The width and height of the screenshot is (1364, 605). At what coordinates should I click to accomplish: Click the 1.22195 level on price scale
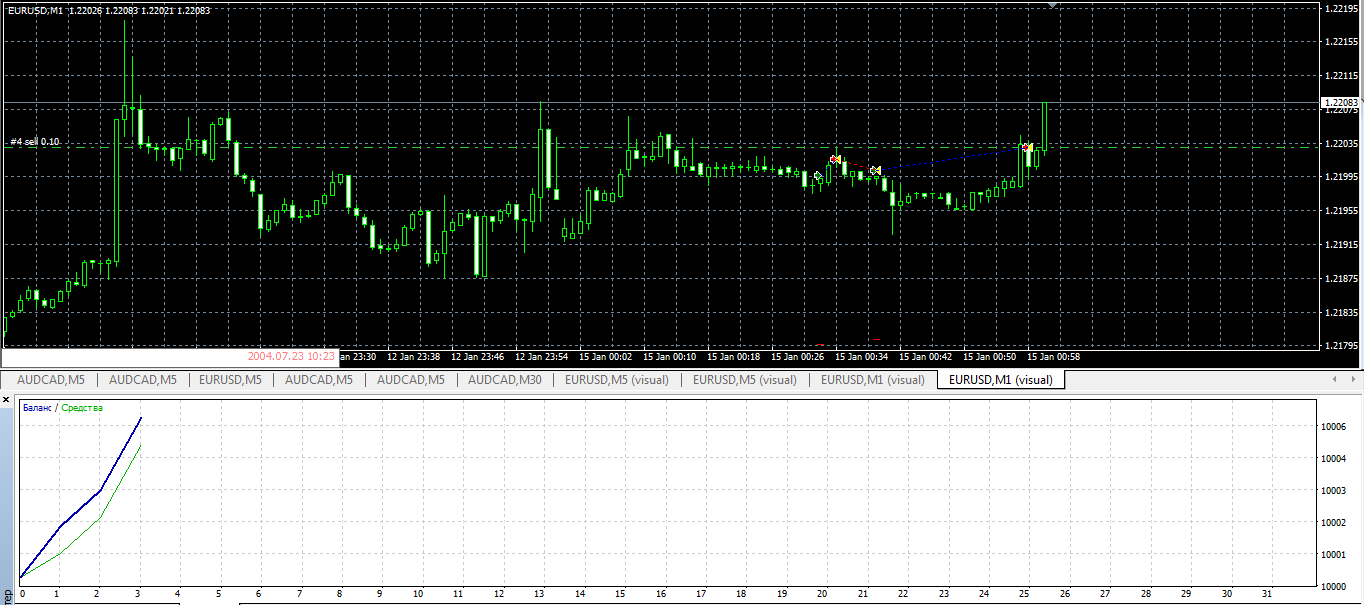(1340, 8)
